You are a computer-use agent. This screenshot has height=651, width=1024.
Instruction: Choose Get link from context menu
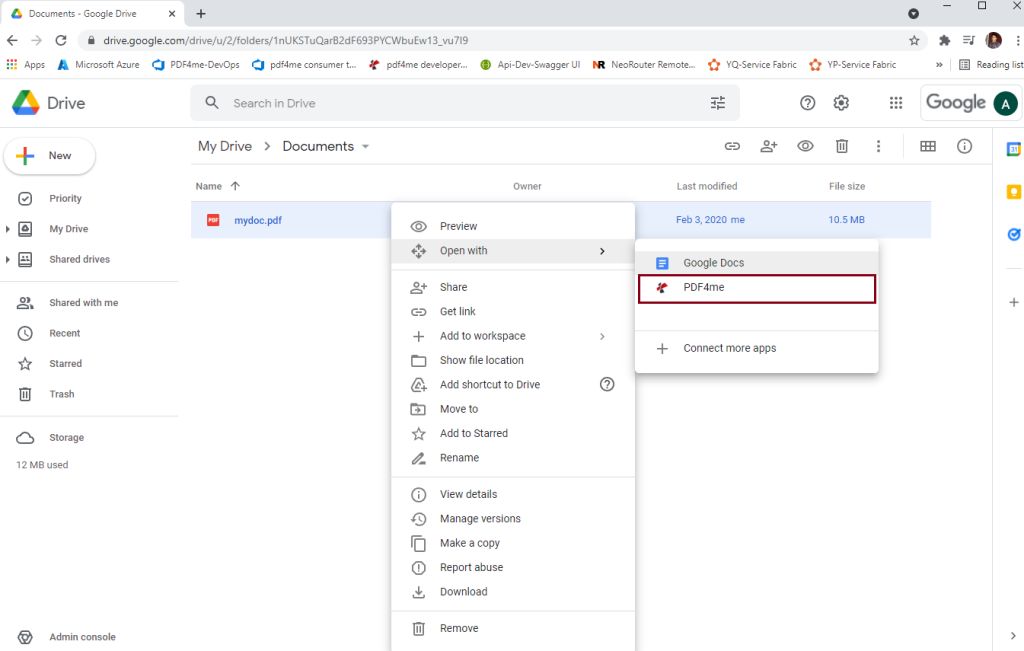tap(513, 311)
